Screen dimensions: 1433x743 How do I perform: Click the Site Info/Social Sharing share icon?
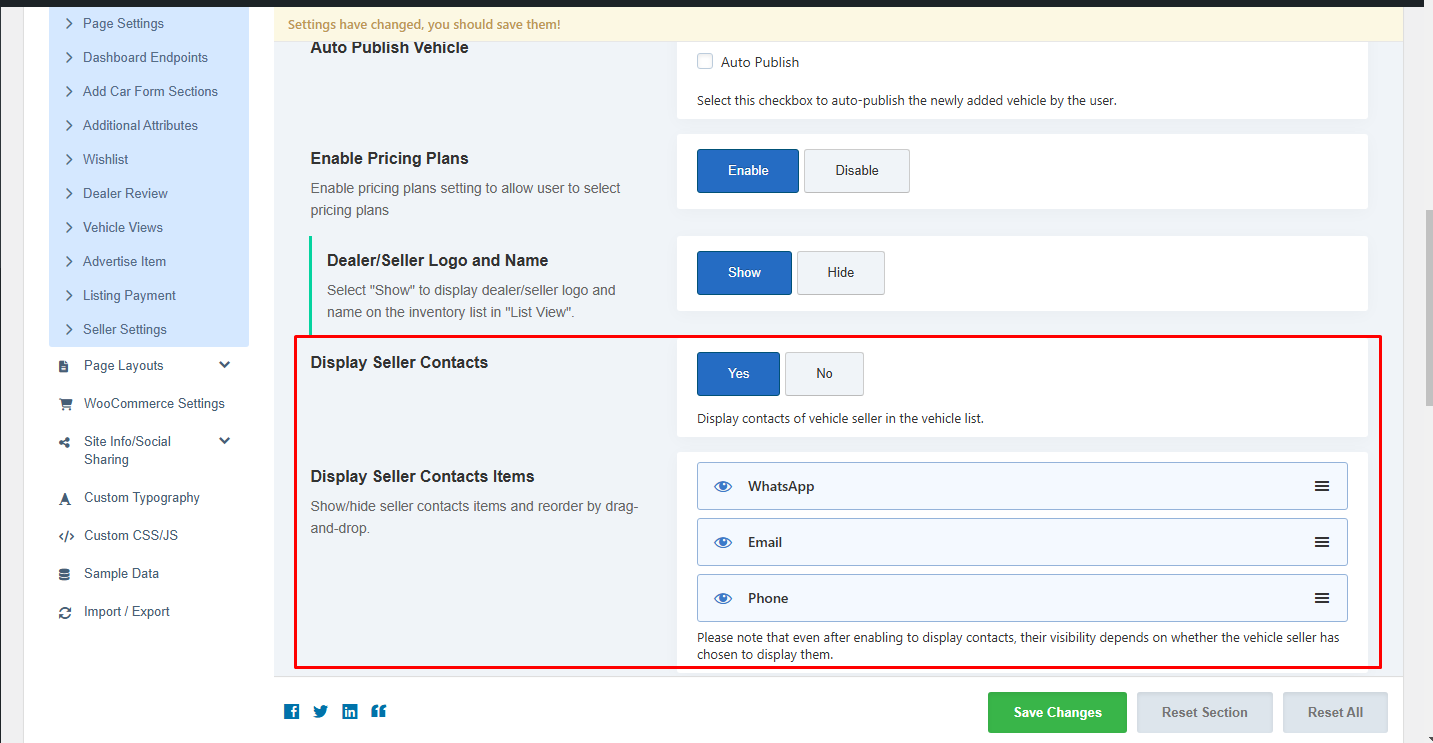click(65, 442)
